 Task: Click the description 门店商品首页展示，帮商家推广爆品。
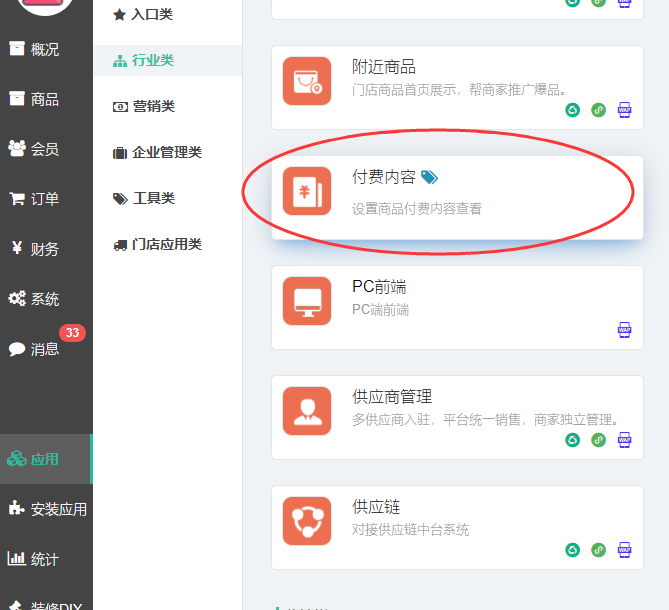[x=459, y=90]
